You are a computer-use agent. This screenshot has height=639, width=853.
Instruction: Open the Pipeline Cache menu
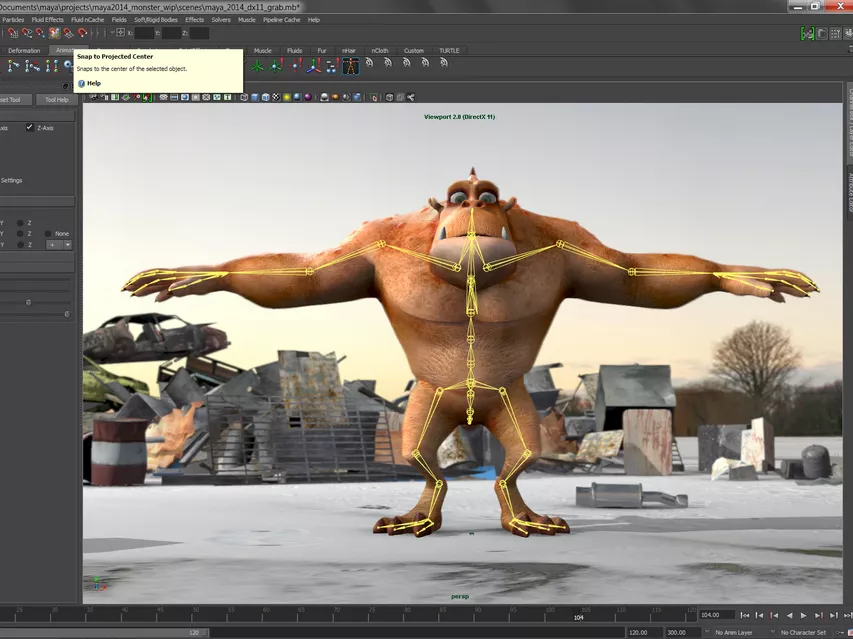pos(281,20)
